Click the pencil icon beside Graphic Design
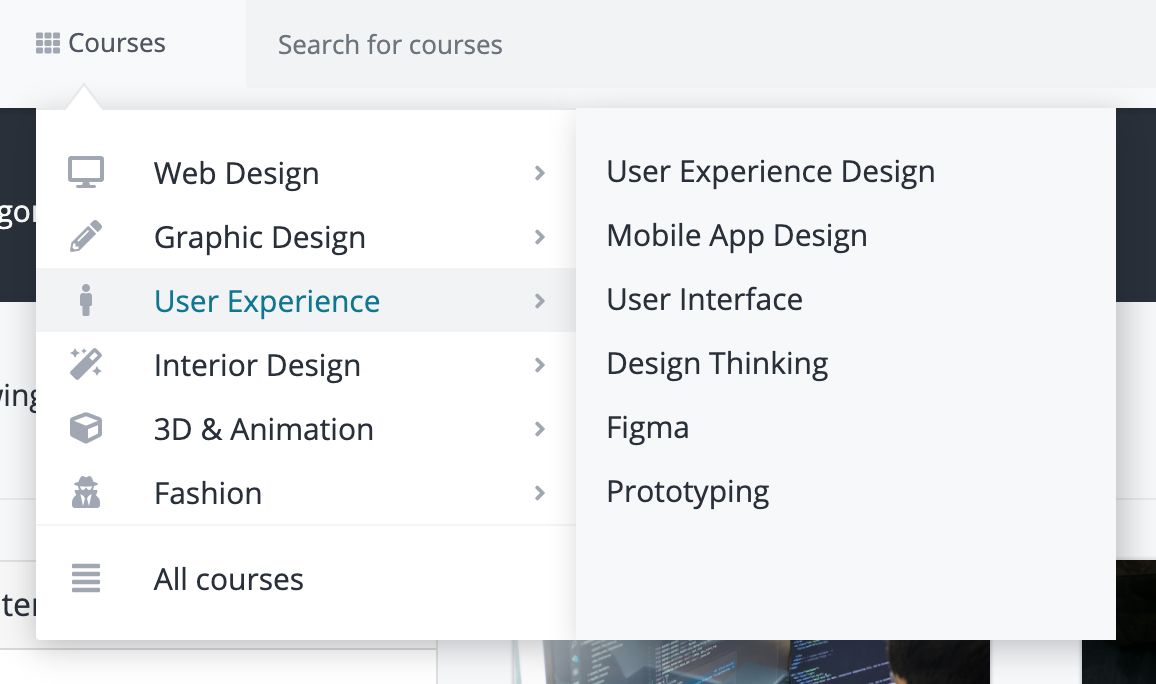The height and width of the screenshot is (684, 1156). 86,237
